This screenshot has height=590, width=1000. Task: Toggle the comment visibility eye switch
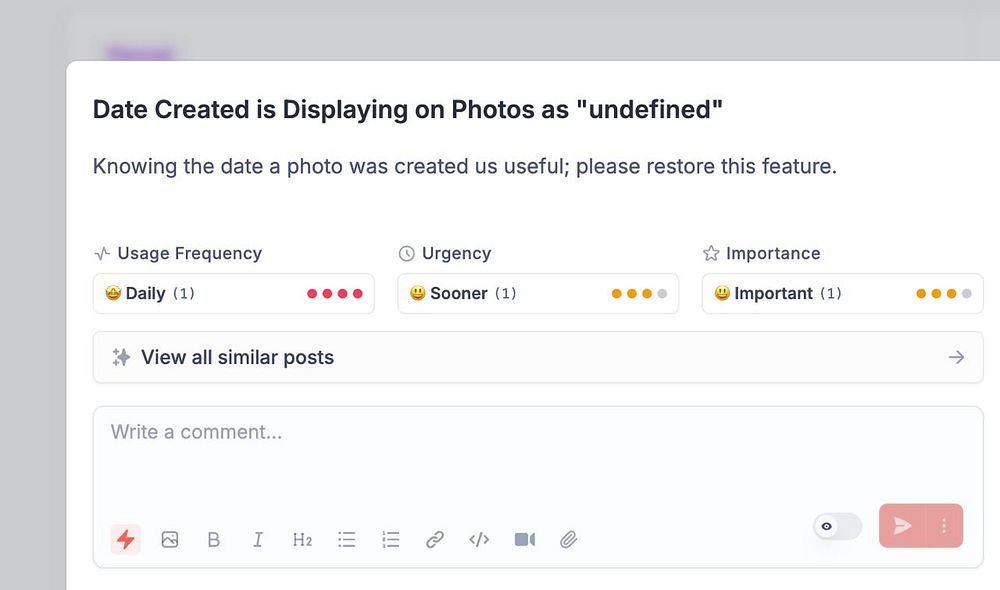[x=837, y=526]
